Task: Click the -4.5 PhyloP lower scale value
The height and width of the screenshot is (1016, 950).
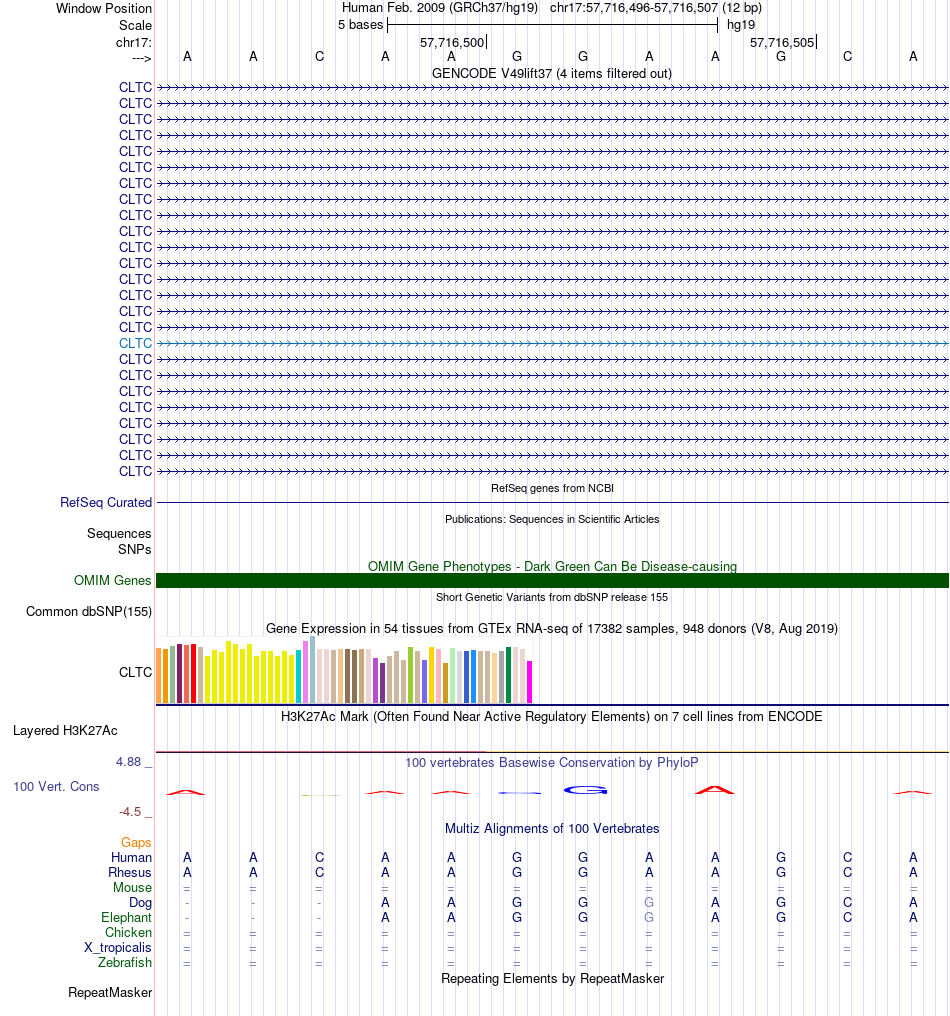Action: (130, 811)
